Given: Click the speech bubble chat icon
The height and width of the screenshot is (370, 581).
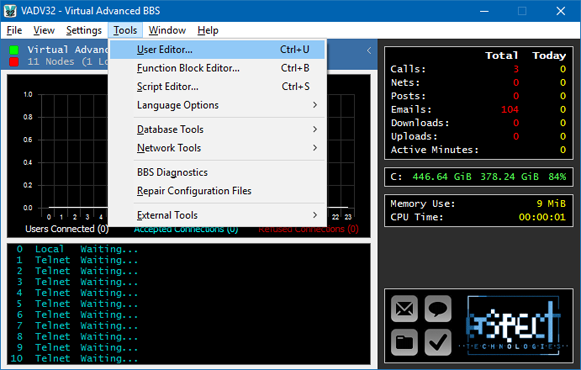Looking at the screenshot, I should click(x=438, y=309).
